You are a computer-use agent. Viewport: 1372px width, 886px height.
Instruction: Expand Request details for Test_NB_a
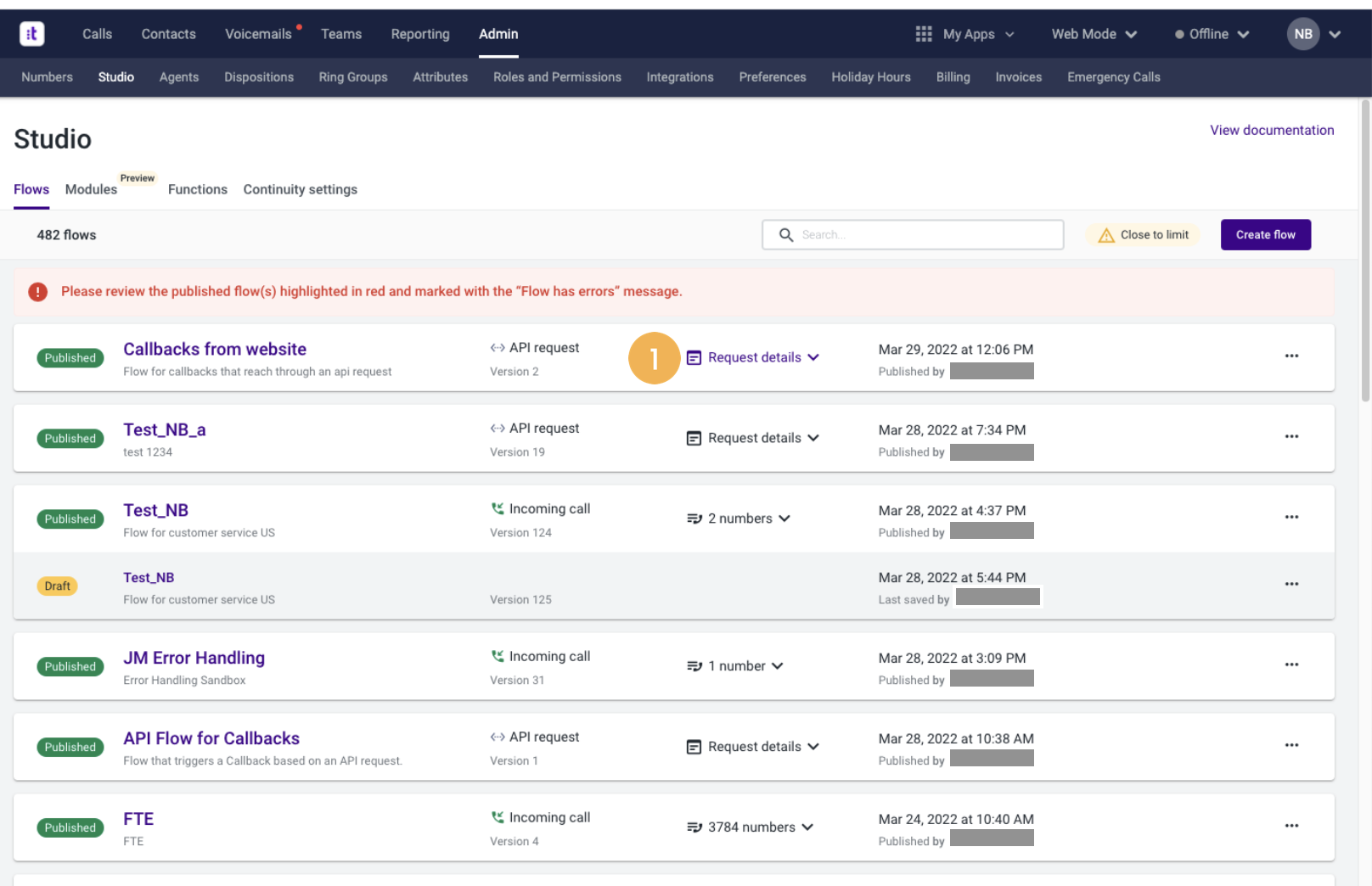tap(752, 438)
